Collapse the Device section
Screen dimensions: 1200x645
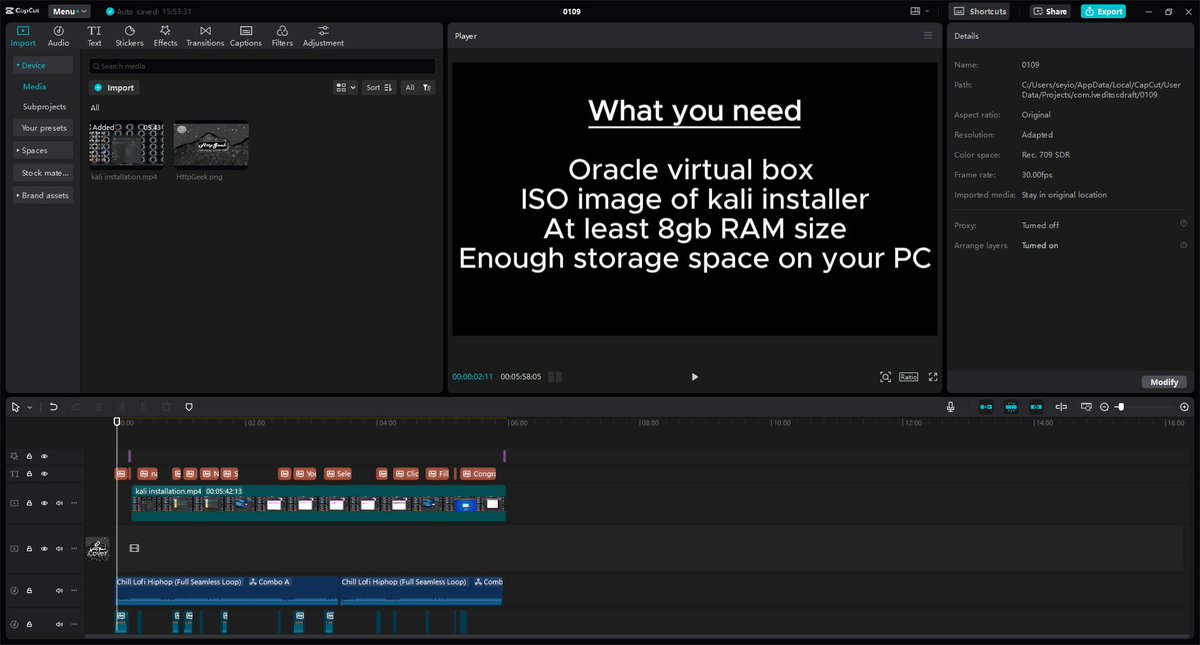tap(43, 65)
